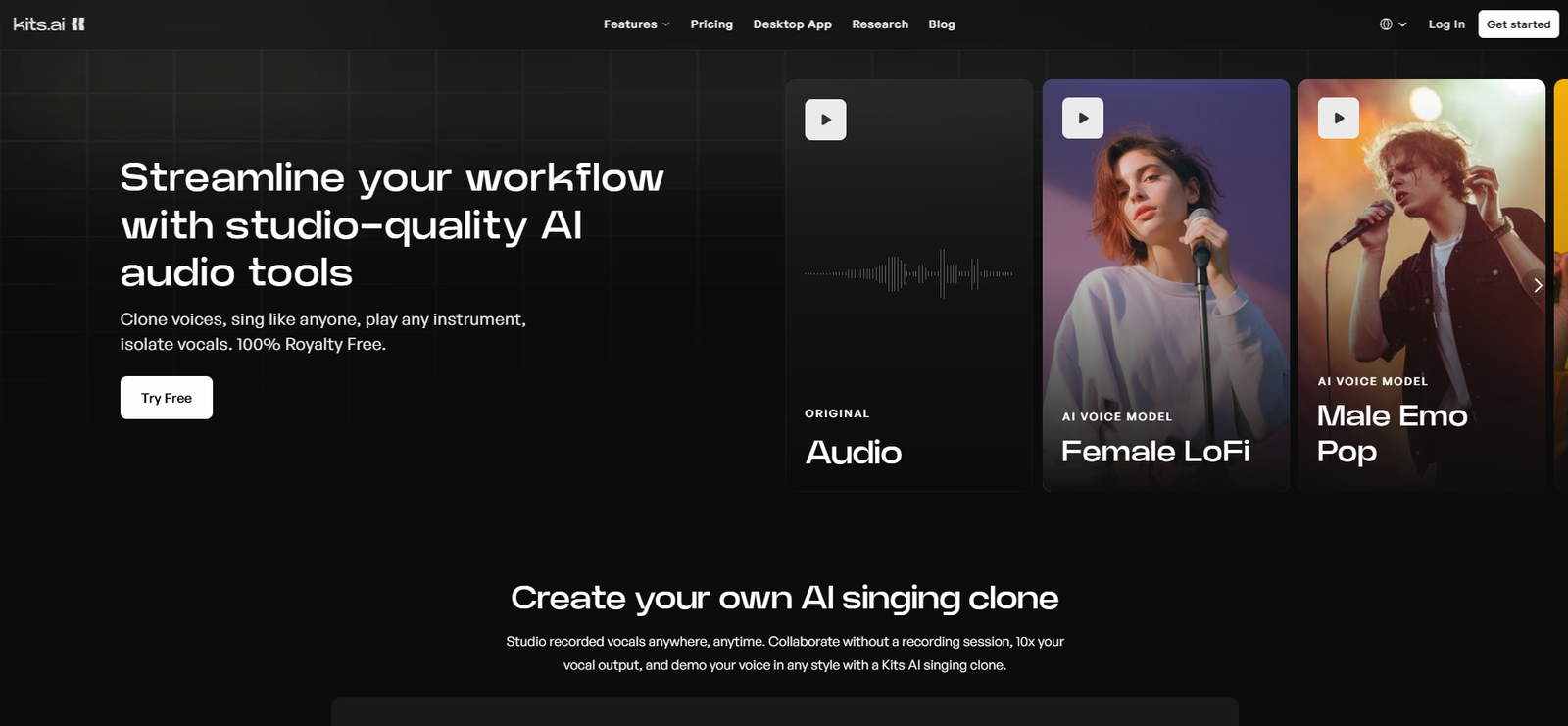Click the "Create your own AI singing clone" heading
The width and height of the screenshot is (1568, 726).
point(784,598)
